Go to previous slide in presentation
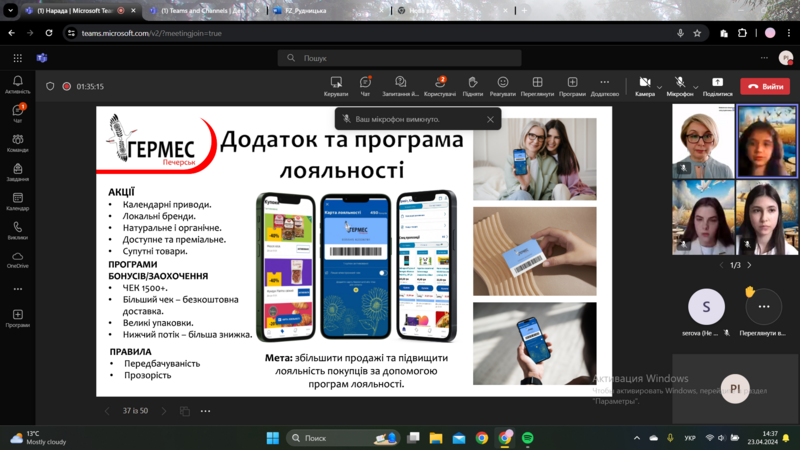Viewport: 800px width, 450px height. point(107,411)
